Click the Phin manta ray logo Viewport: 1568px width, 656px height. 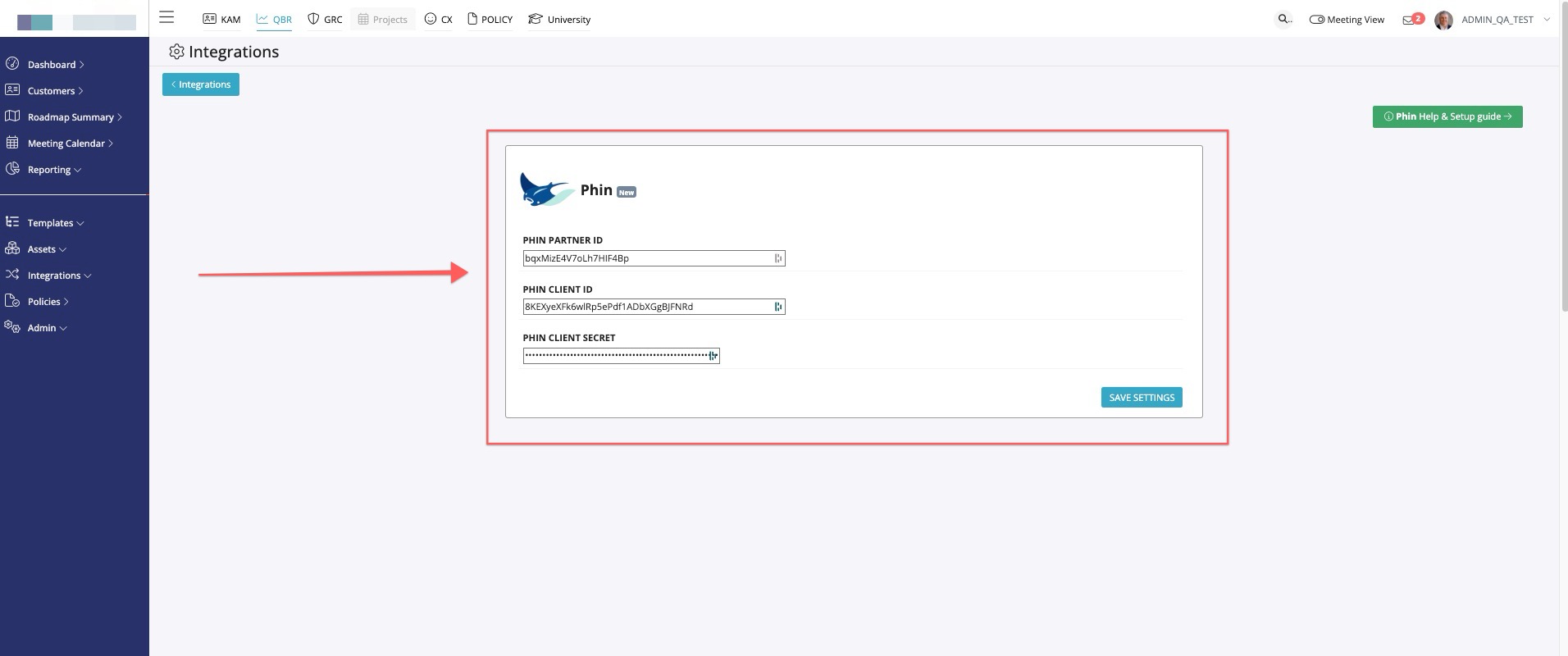pyautogui.click(x=547, y=189)
